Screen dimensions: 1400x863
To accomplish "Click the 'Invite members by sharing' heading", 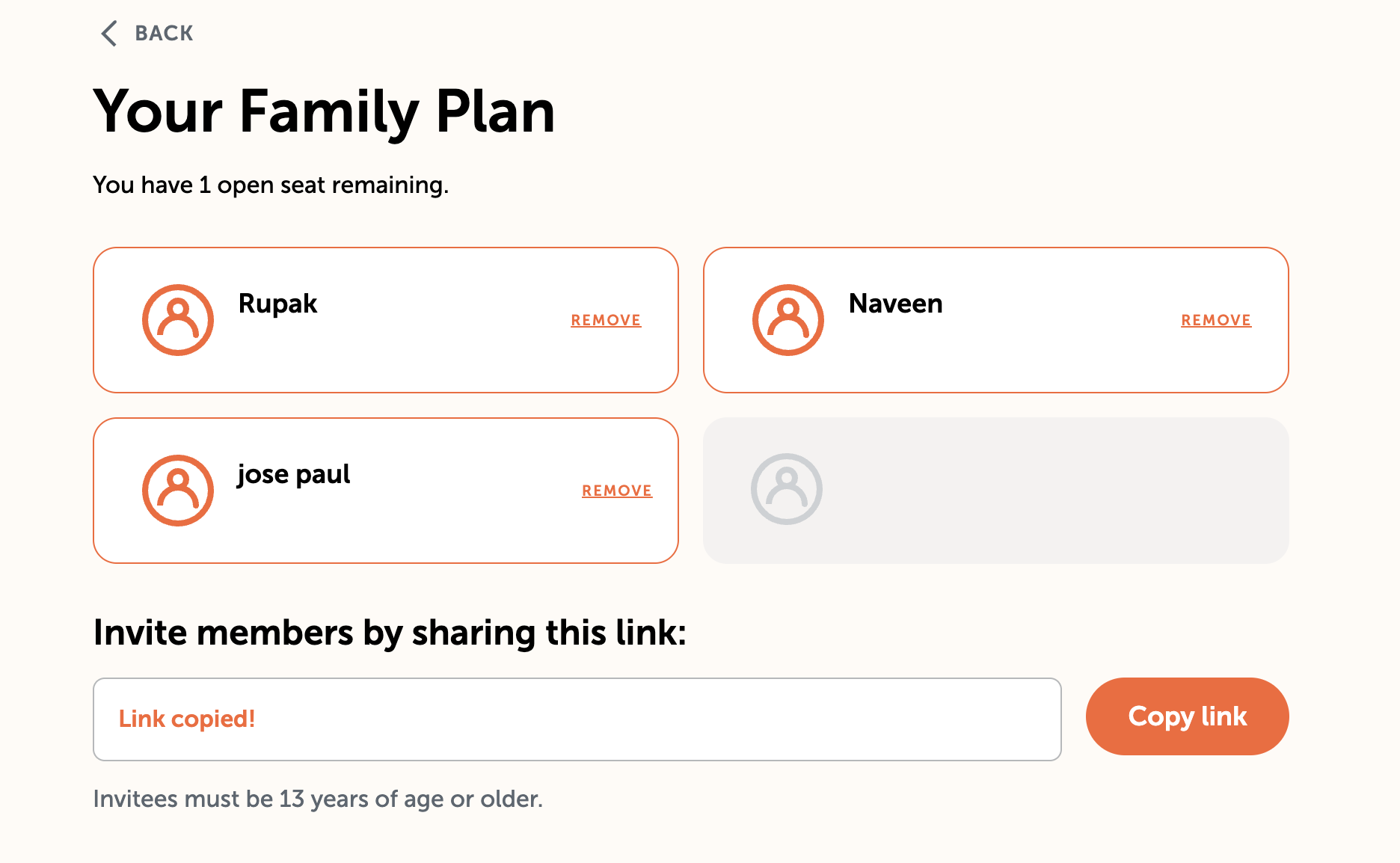I will tap(390, 633).
